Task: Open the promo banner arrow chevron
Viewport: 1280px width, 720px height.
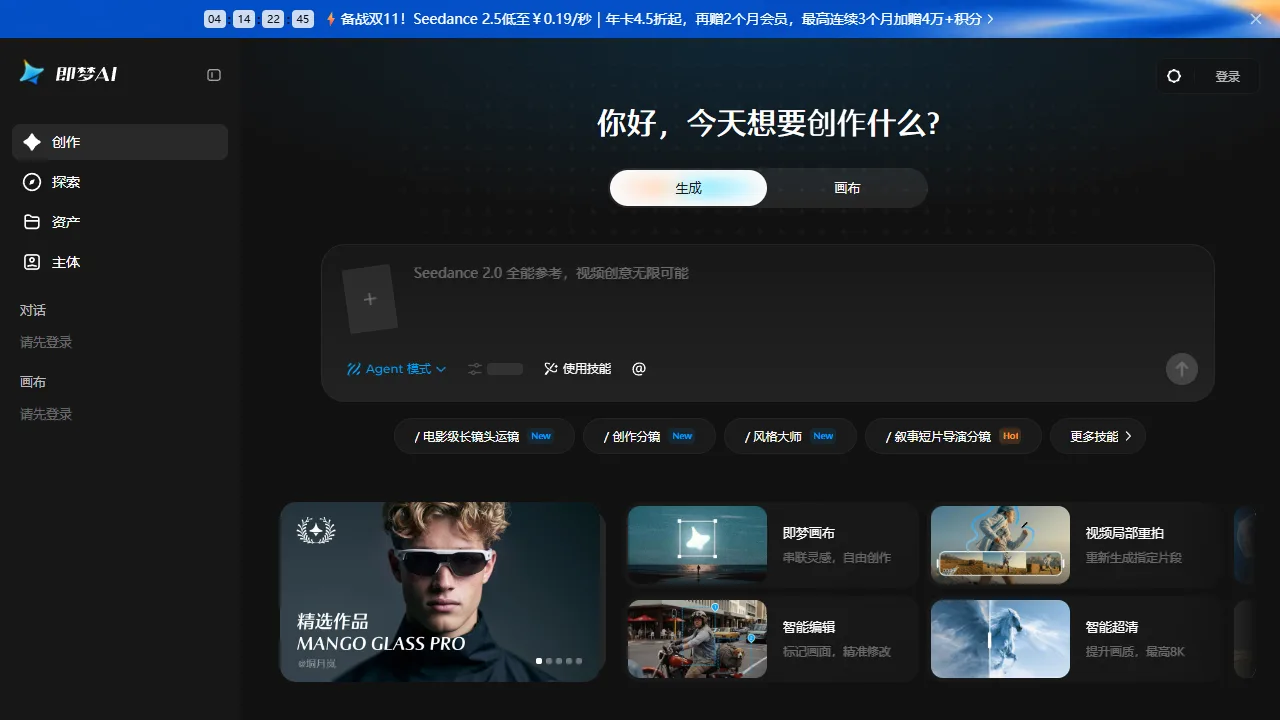Action: (x=990, y=19)
